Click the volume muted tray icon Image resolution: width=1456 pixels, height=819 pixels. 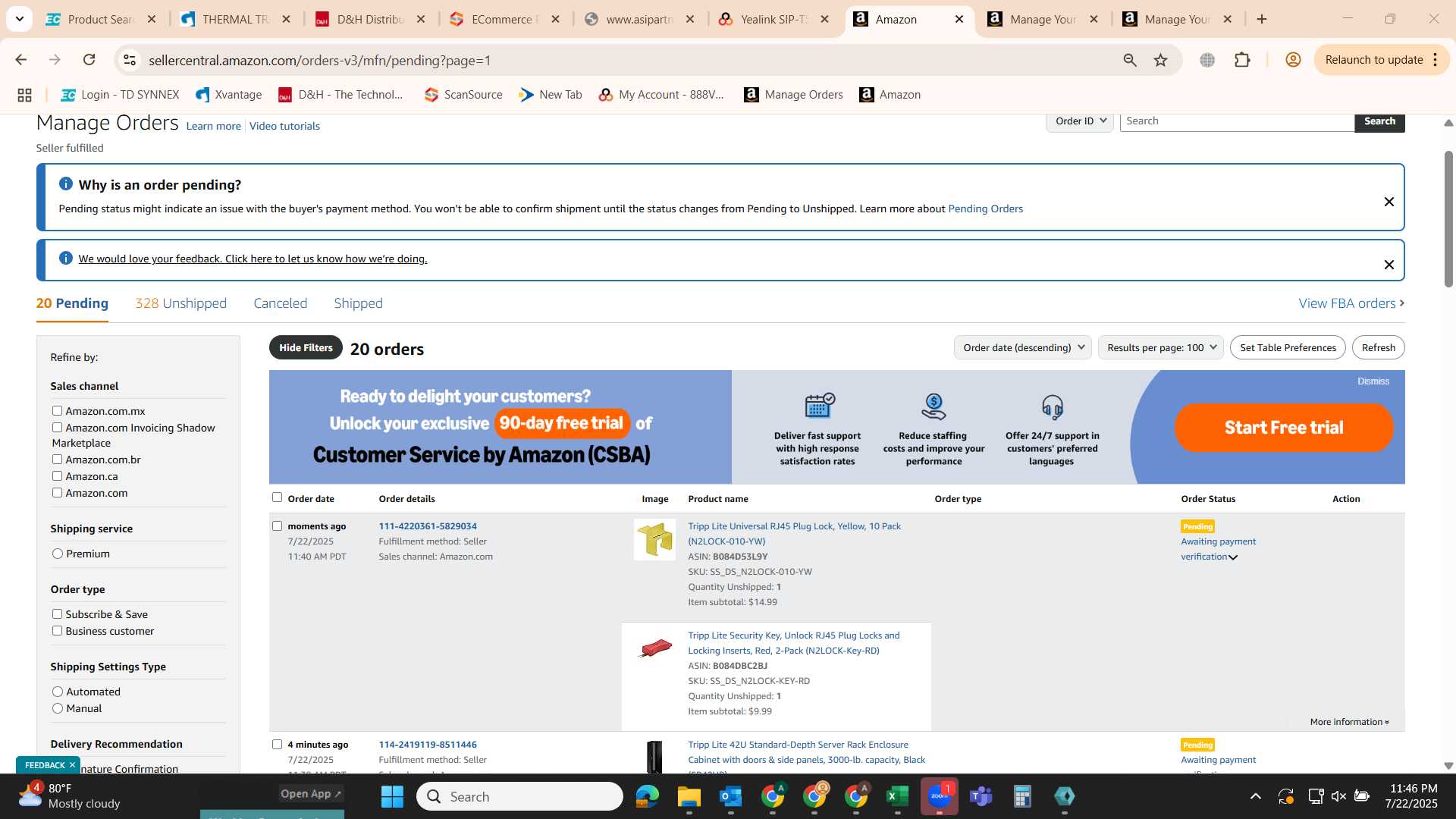pos(1338,796)
